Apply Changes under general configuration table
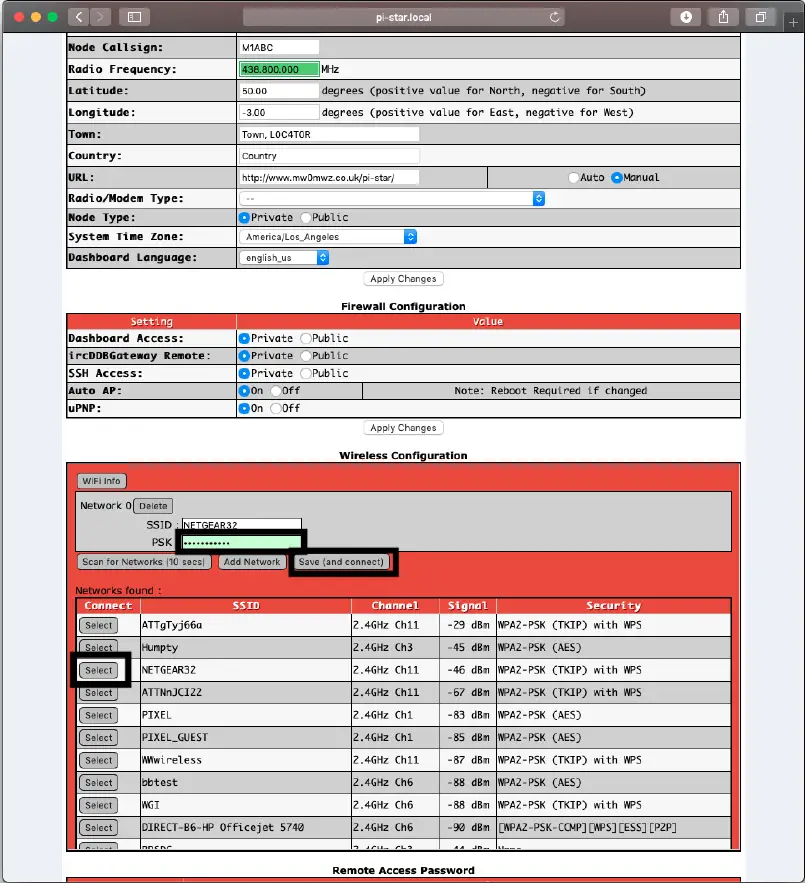 point(403,279)
